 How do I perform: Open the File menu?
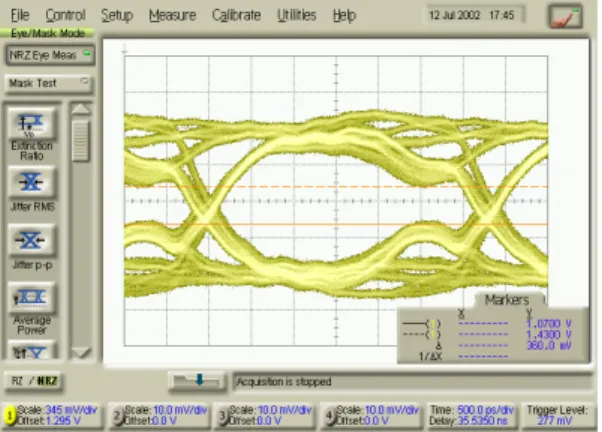[x=20, y=15]
